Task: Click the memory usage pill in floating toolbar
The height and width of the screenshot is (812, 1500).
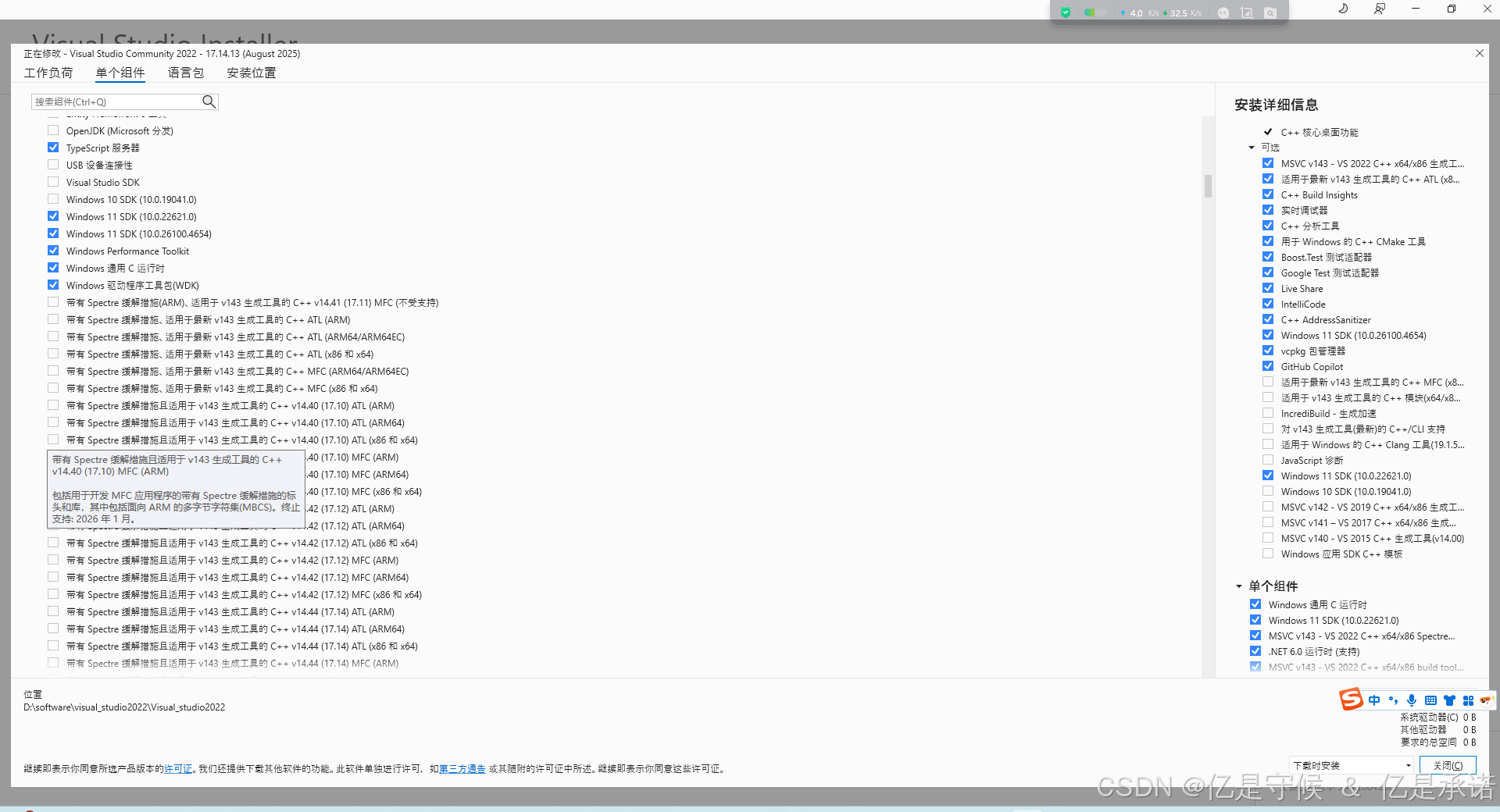Action: (1095, 12)
